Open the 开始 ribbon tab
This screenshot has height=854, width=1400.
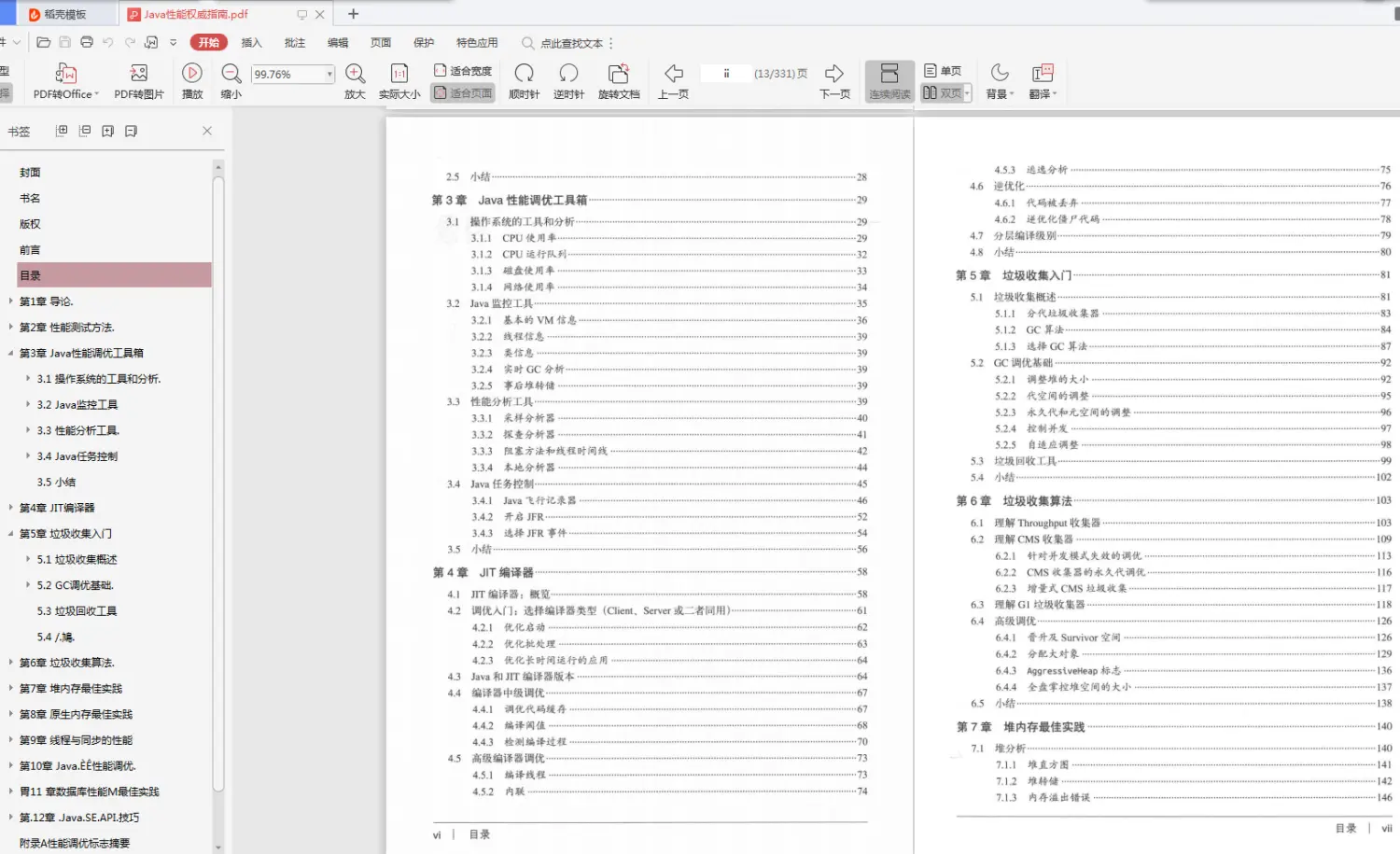209,42
